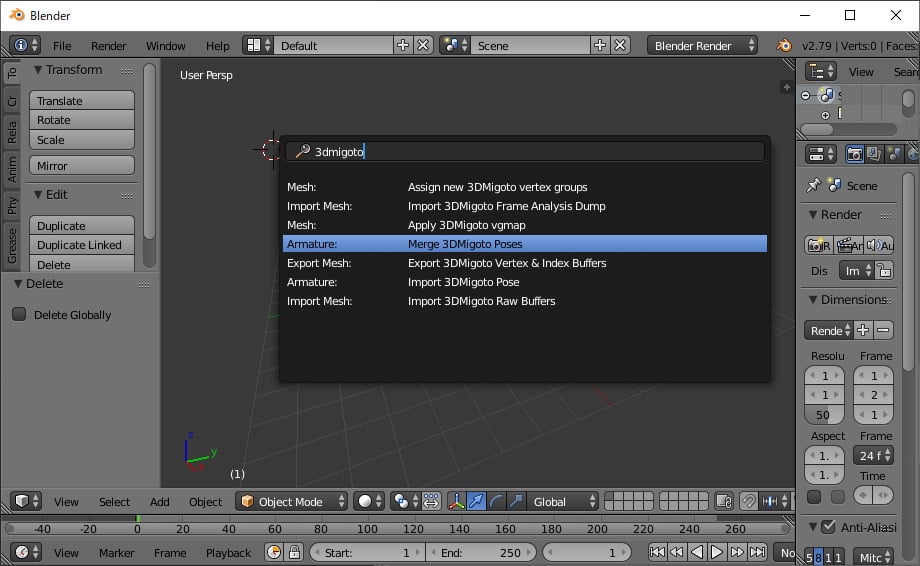Click the Start frame field

pos(366,553)
